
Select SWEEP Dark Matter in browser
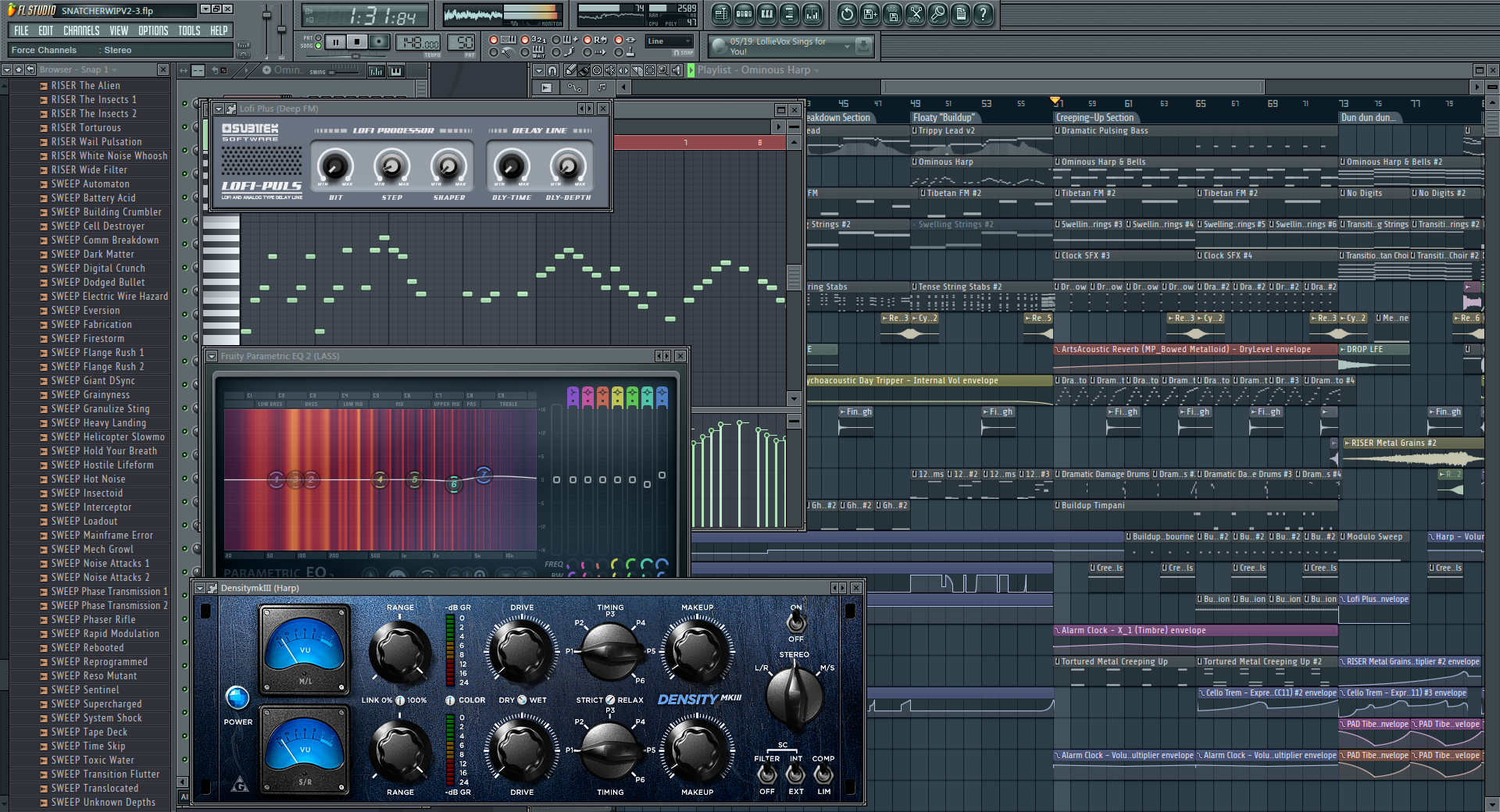[x=92, y=255]
